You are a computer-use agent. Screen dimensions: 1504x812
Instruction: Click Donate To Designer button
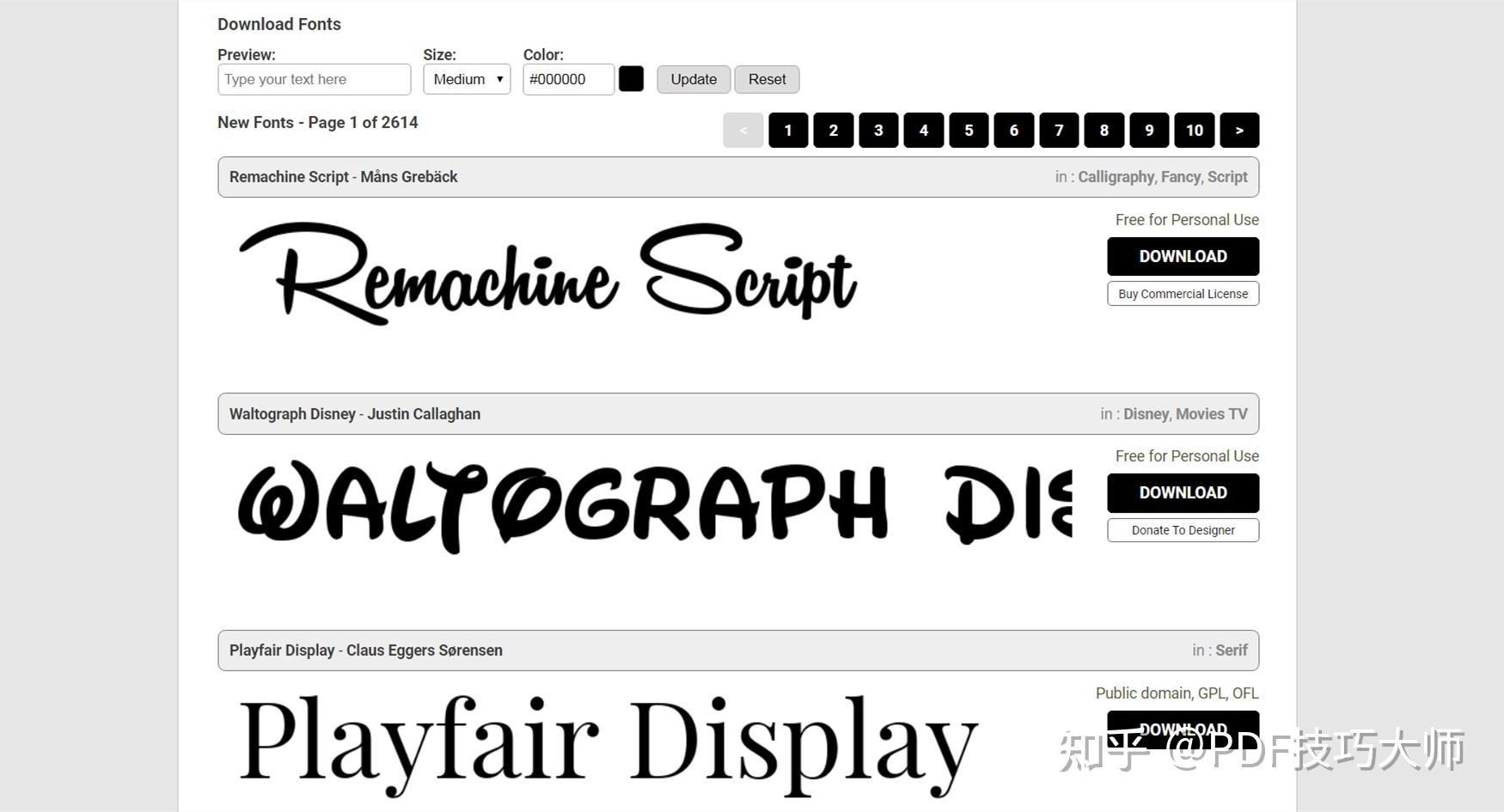[x=1183, y=530]
